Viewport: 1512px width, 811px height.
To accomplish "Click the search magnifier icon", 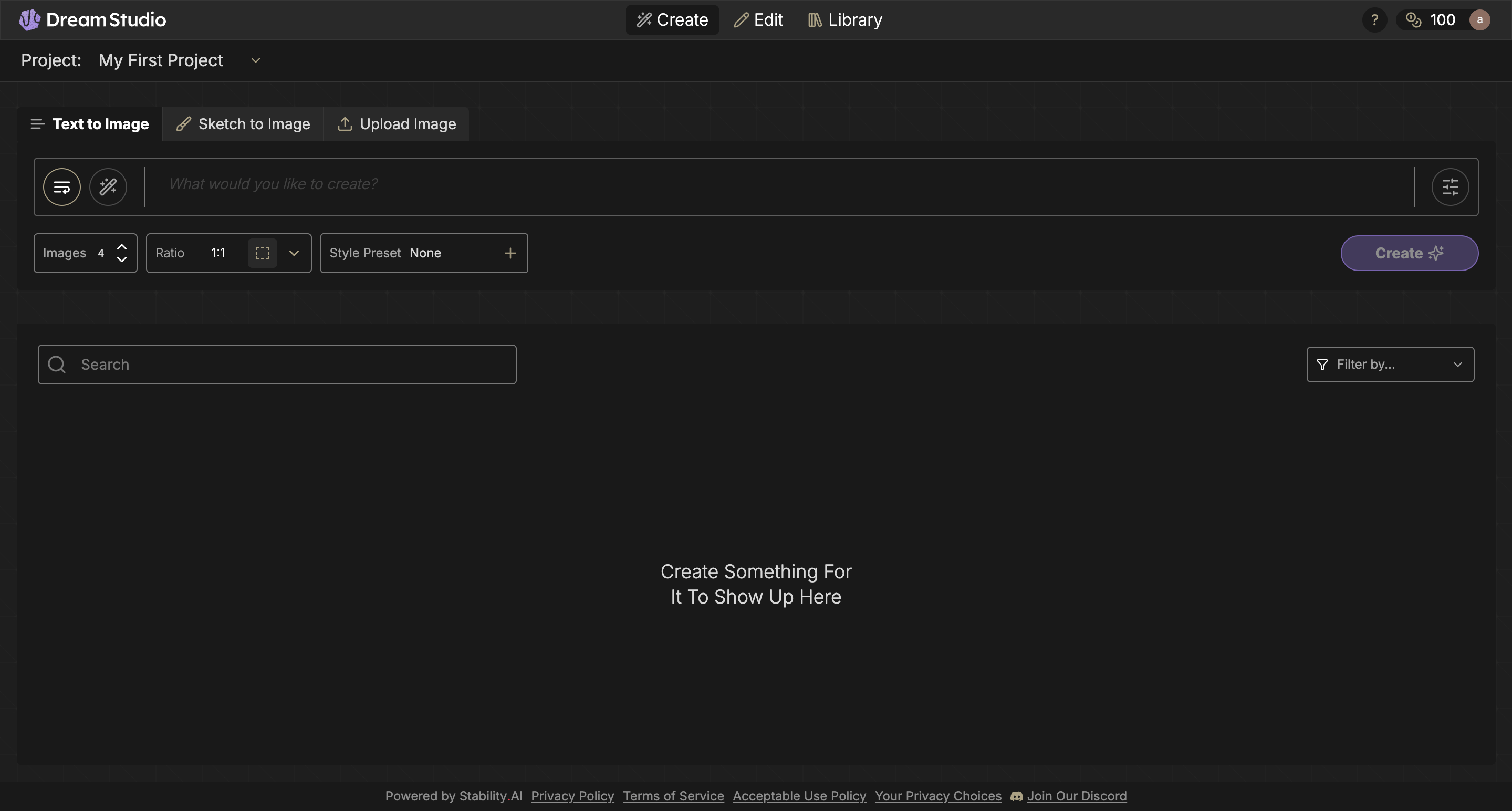I will [57, 365].
